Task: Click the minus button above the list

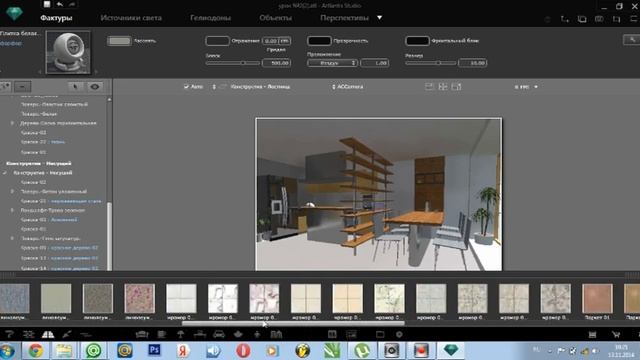Action: coord(22,87)
